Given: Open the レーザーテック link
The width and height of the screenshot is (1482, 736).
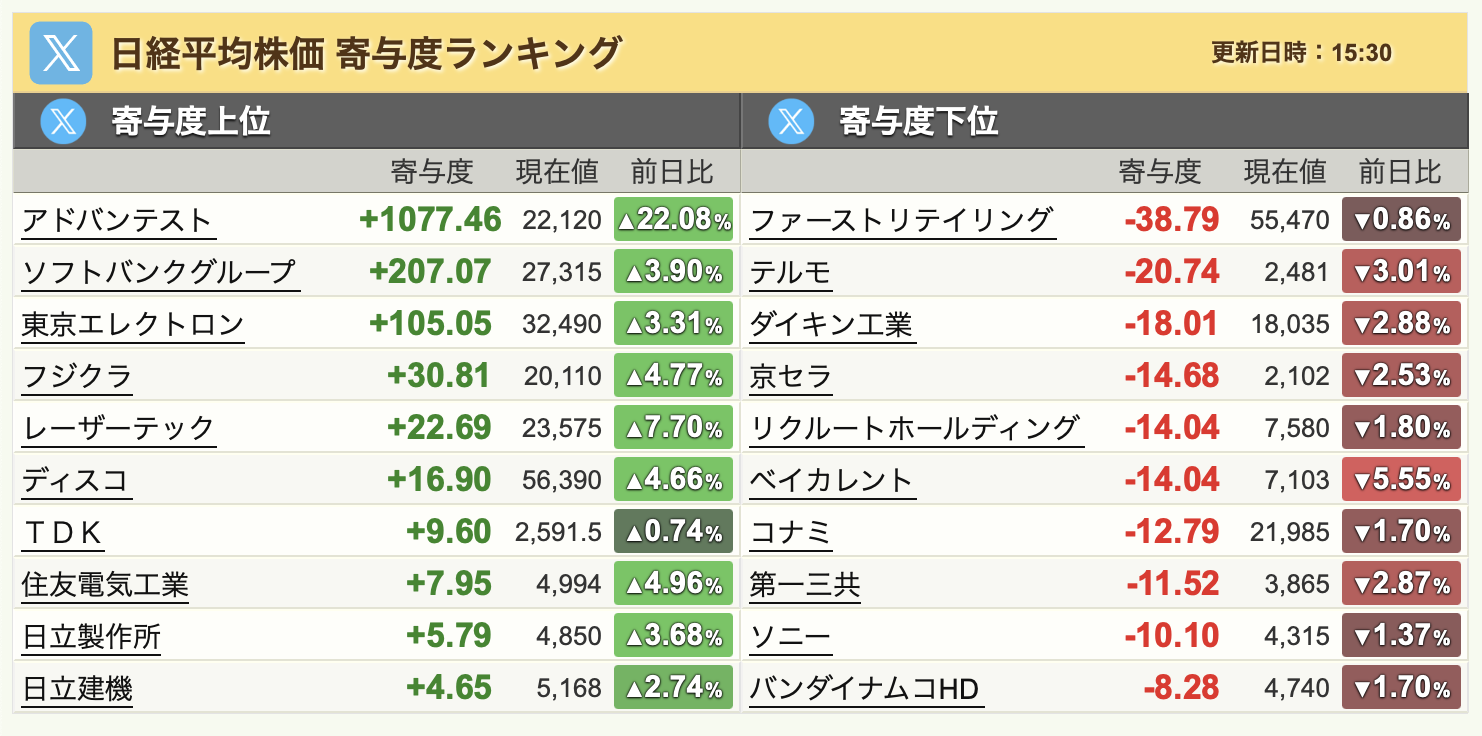Looking at the screenshot, I should (118, 428).
